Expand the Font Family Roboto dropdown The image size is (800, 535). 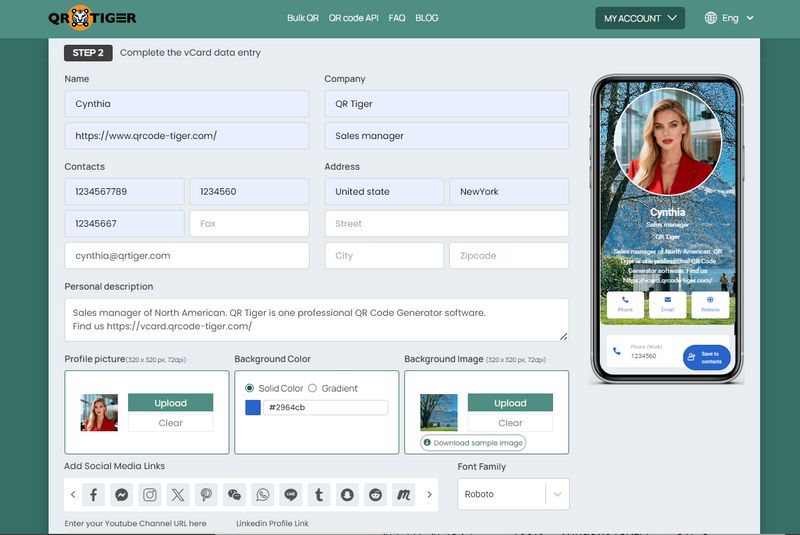(x=513, y=494)
